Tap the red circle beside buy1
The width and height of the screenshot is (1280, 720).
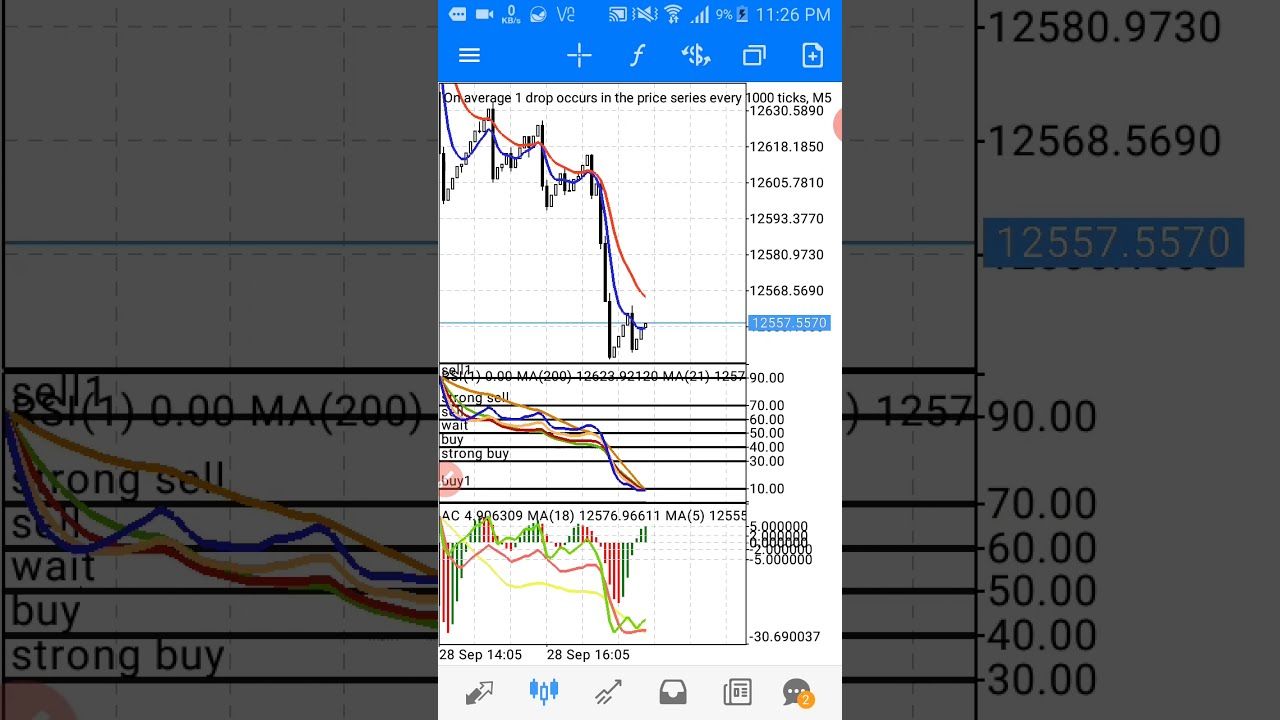pyautogui.click(x=448, y=480)
